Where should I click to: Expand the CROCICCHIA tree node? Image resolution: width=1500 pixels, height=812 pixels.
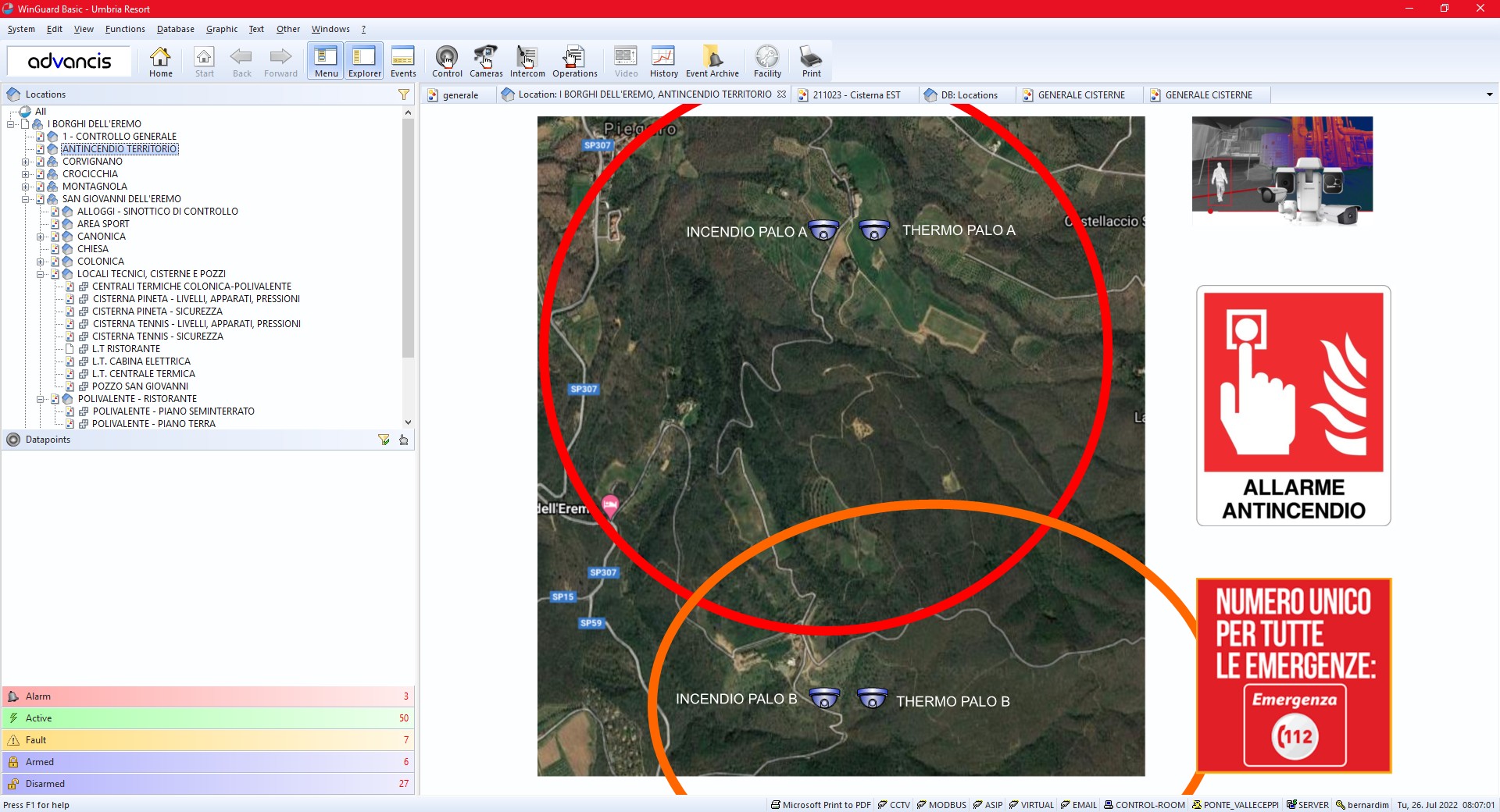pyautogui.click(x=26, y=174)
